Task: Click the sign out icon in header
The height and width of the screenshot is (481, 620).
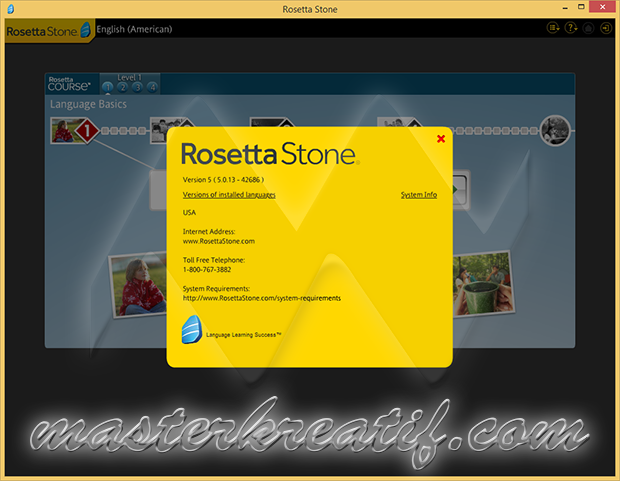Action: pyautogui.click(x=606, y=28)
